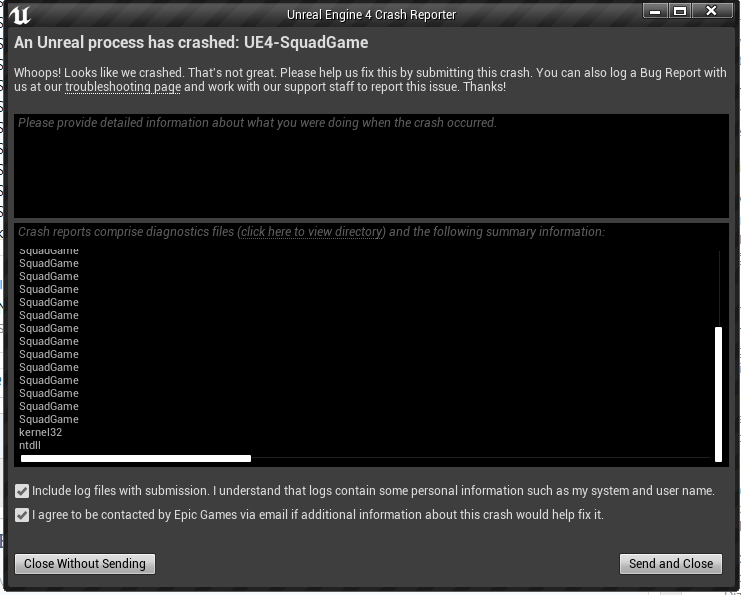This screenshot has height=595, width=741.
Task: Click the vertical scrollbar thumb in summary
Action: [718, 394]
